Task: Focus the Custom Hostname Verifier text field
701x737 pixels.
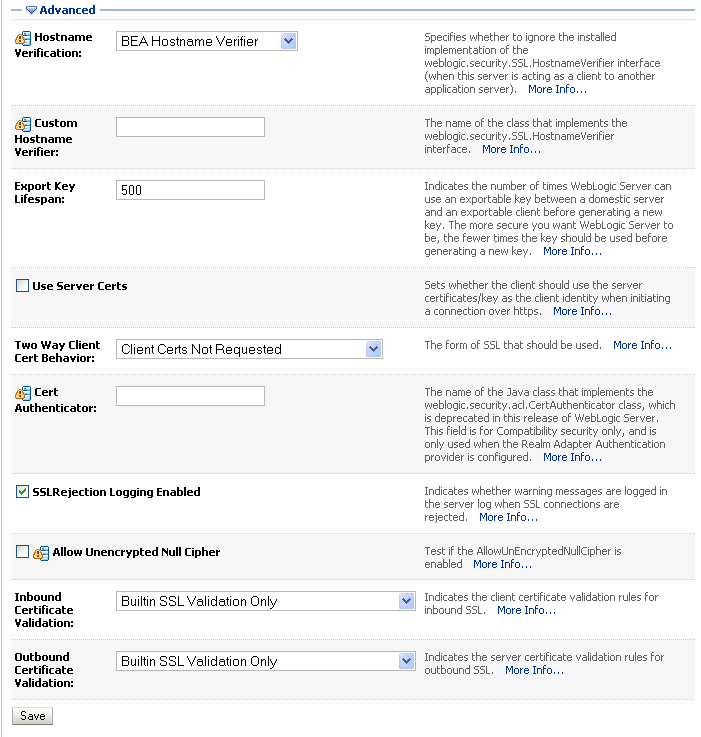Action: (x=190, y=127)
